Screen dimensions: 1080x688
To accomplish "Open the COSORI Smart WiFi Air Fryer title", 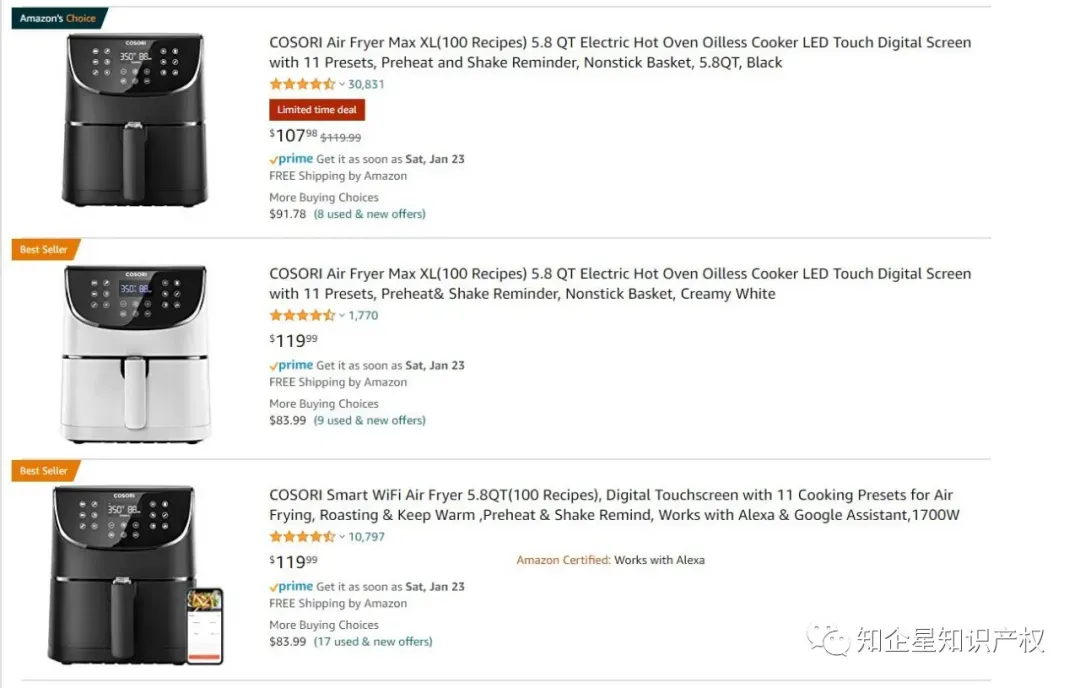I will tap(614, 505).
